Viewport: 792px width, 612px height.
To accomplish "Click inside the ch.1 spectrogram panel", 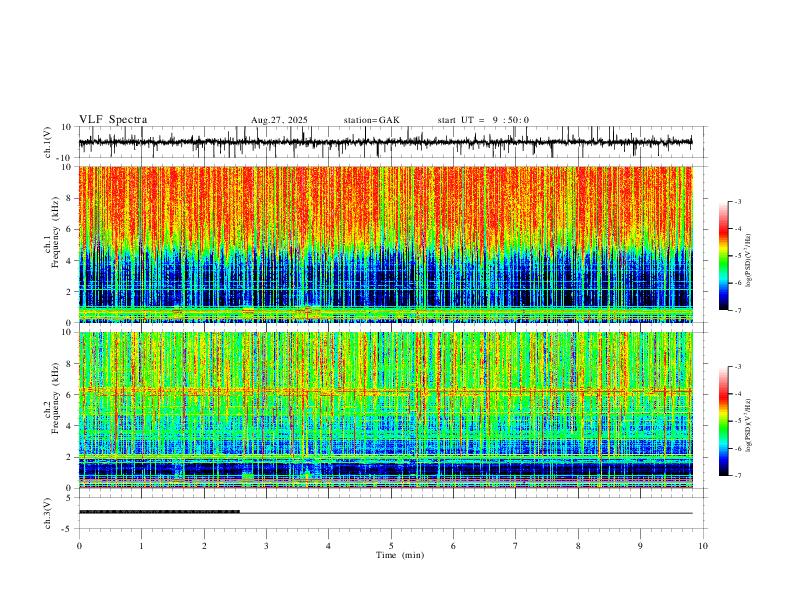I will tap(385, 244).
